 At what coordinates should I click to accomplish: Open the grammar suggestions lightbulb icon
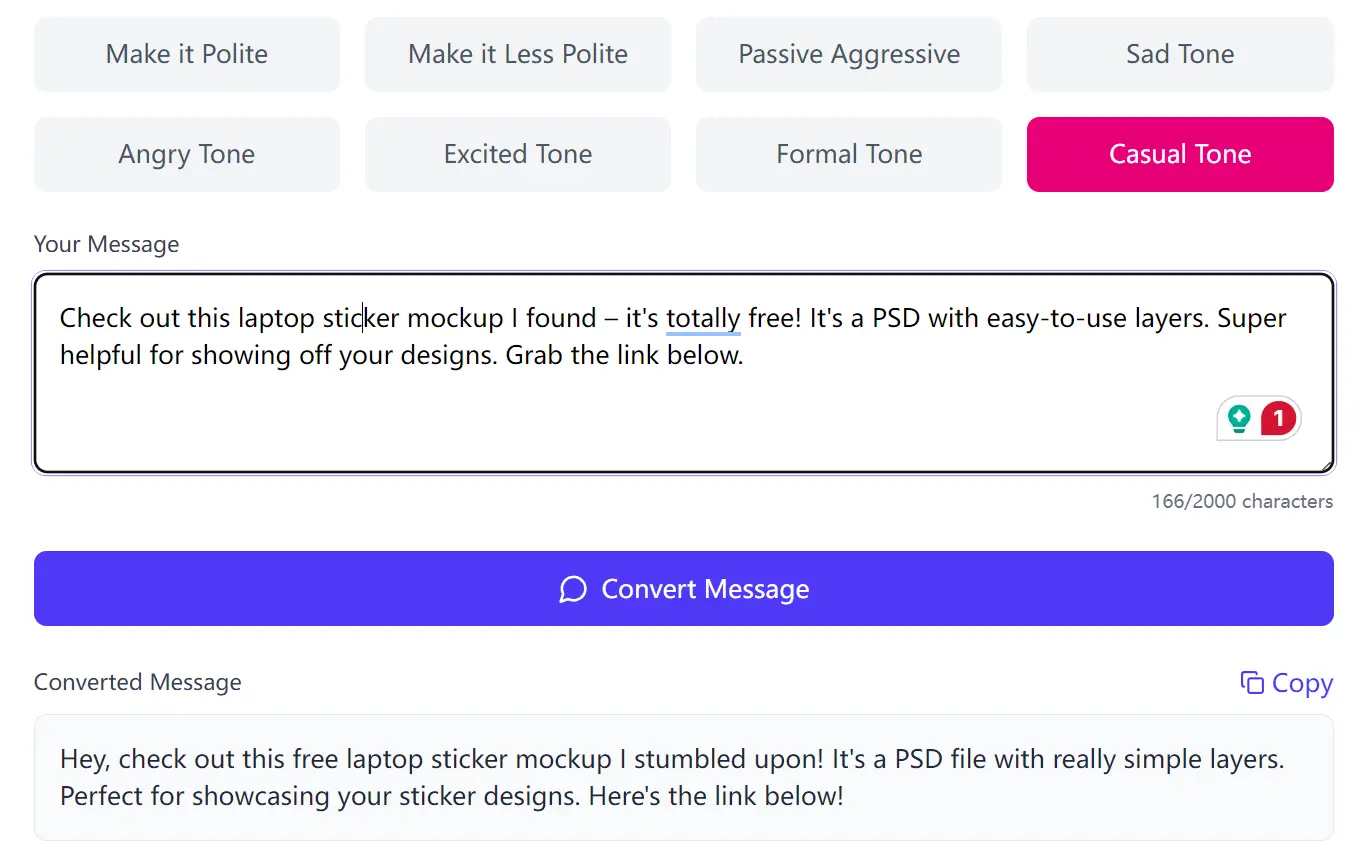click(x=1240, y=418)
